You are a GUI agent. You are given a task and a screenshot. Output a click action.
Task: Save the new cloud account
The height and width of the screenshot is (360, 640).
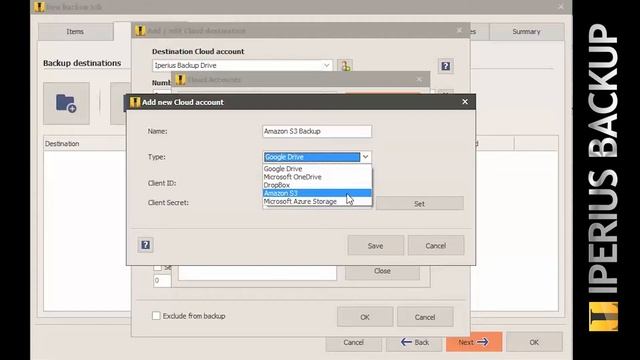coord(376,246)
